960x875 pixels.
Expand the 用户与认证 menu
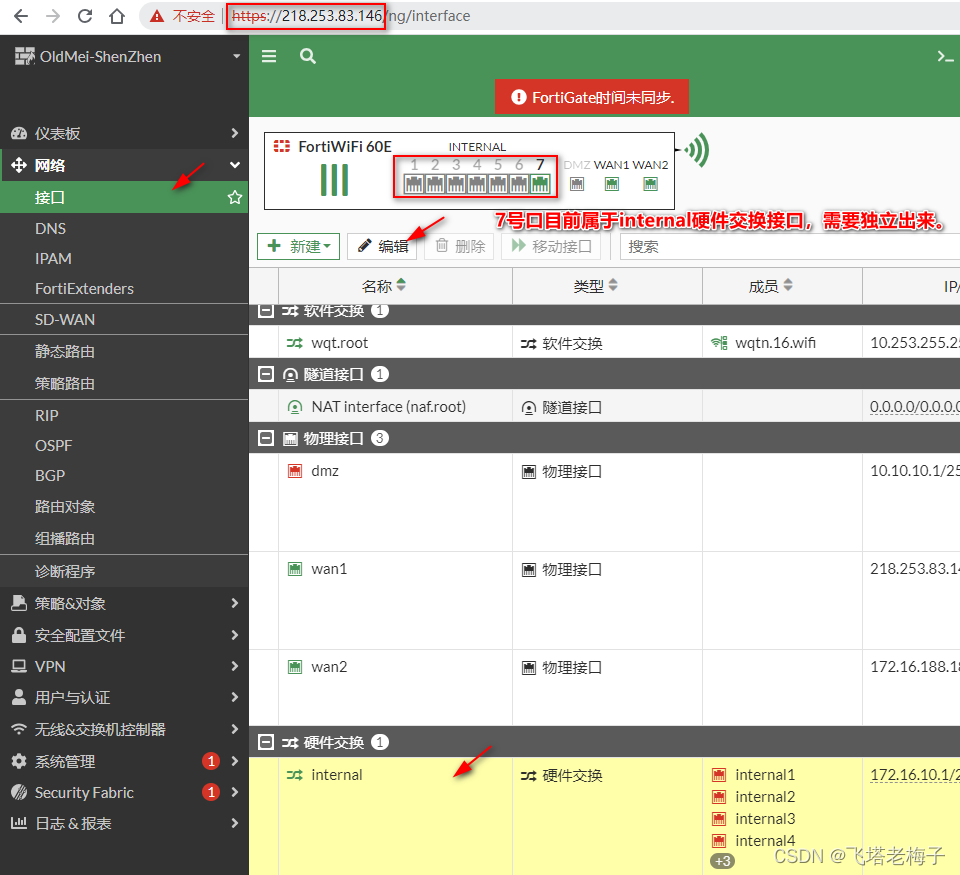[124, 697]
